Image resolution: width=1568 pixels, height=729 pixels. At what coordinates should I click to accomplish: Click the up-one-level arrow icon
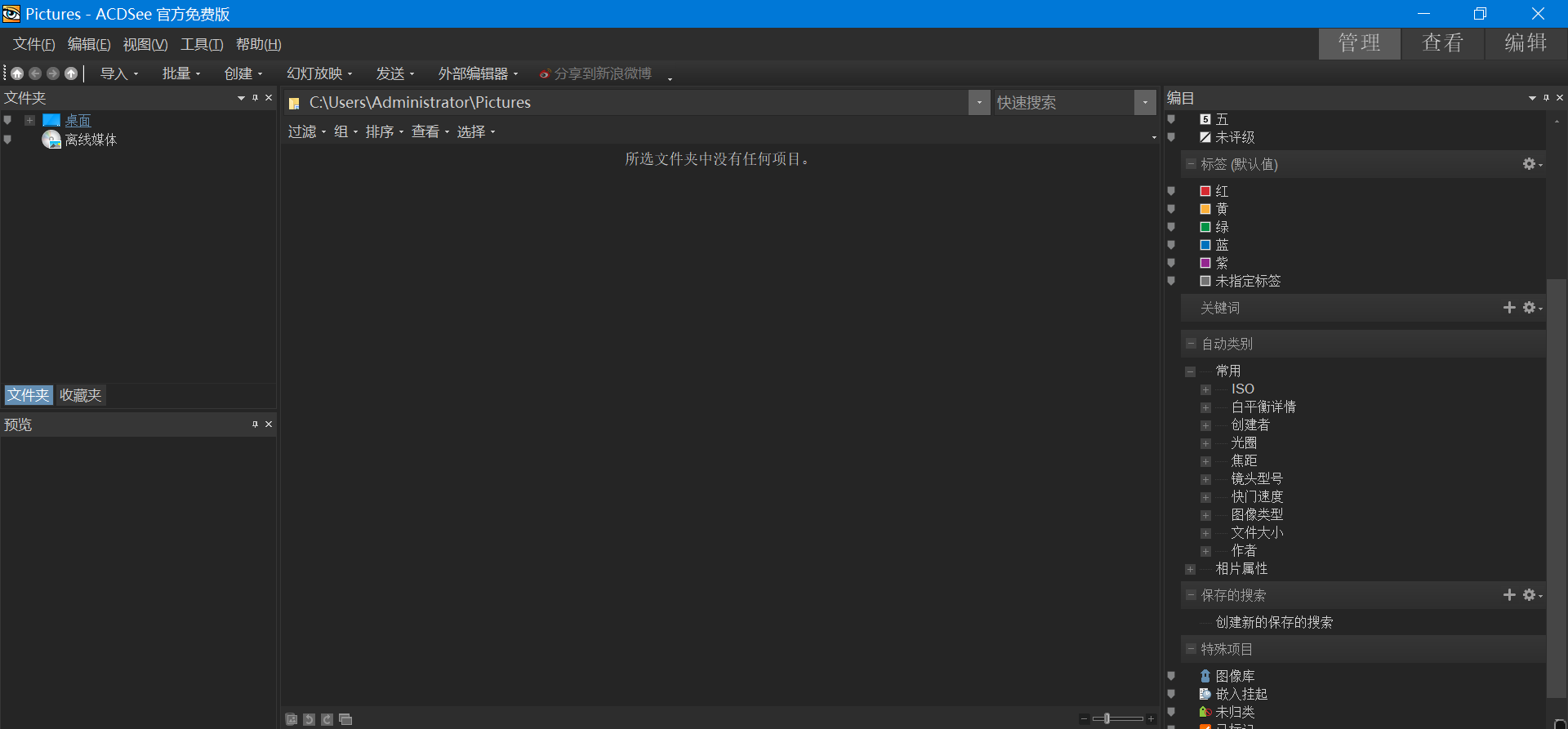point(71,73)
